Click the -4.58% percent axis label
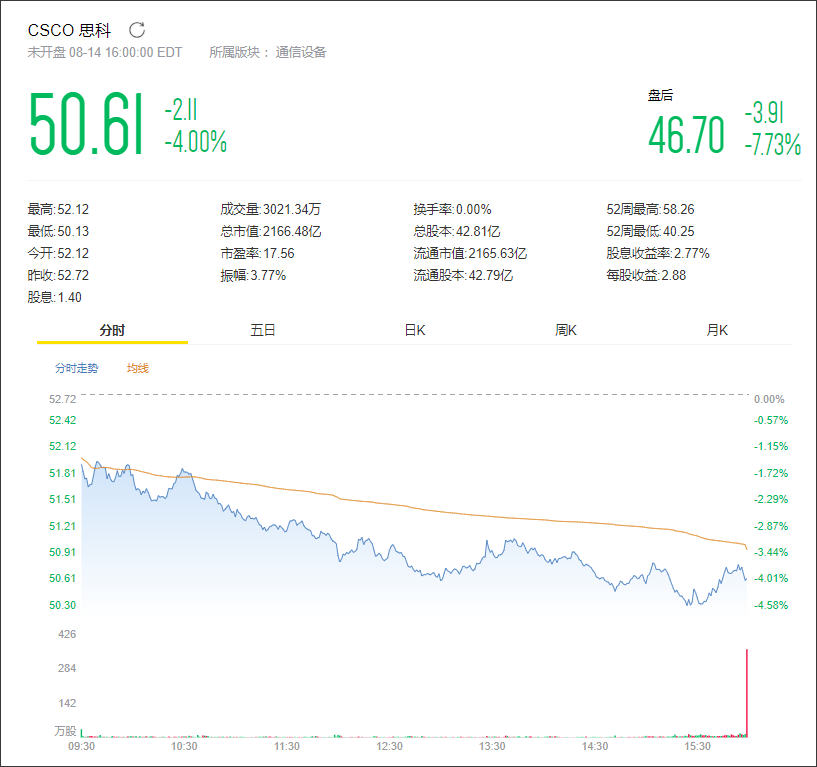The image size is (817, 767). pos(771,605)
